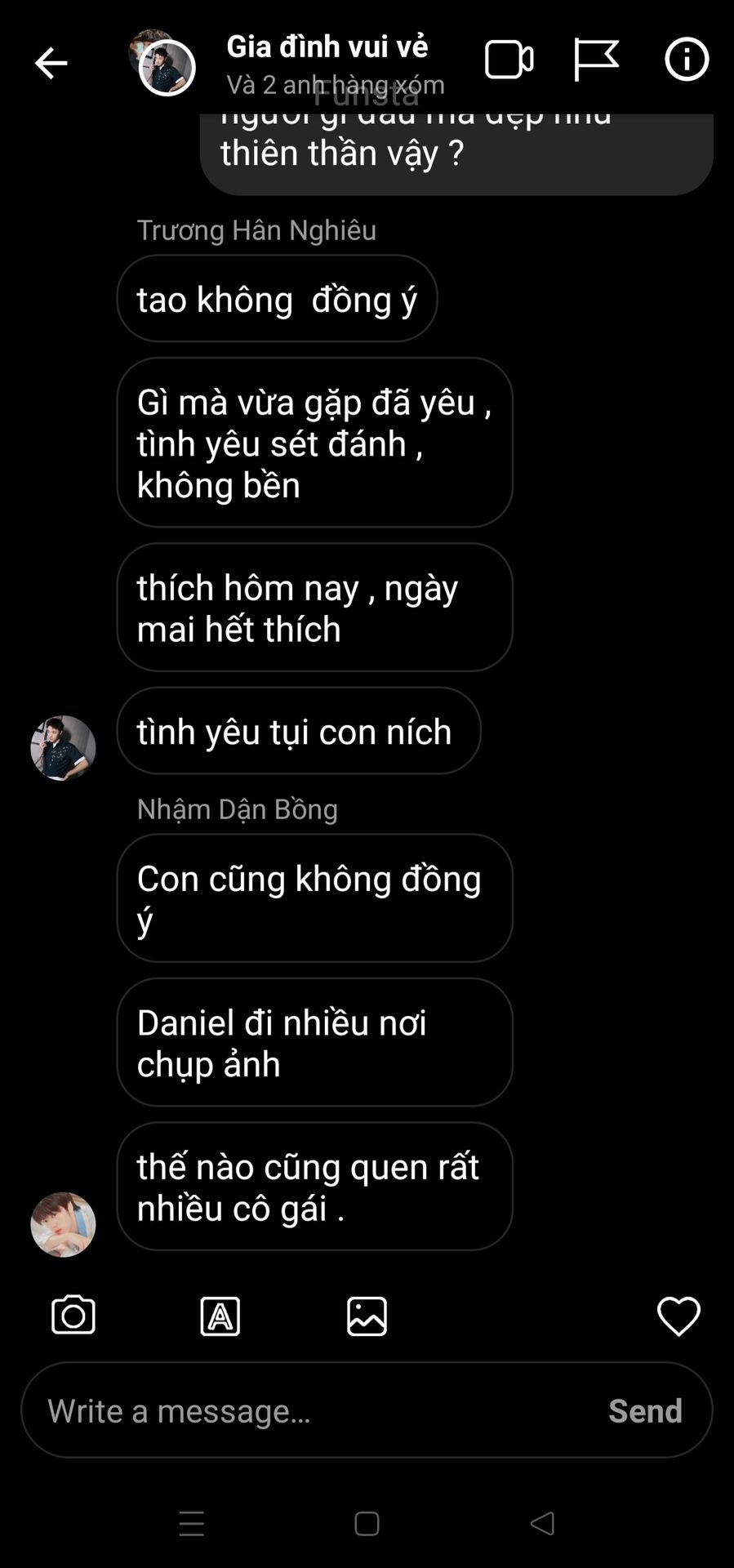The height and width of the screenshot is (1568, 734).
Task: Tap the flag report icon
Action: pos(596,60)
